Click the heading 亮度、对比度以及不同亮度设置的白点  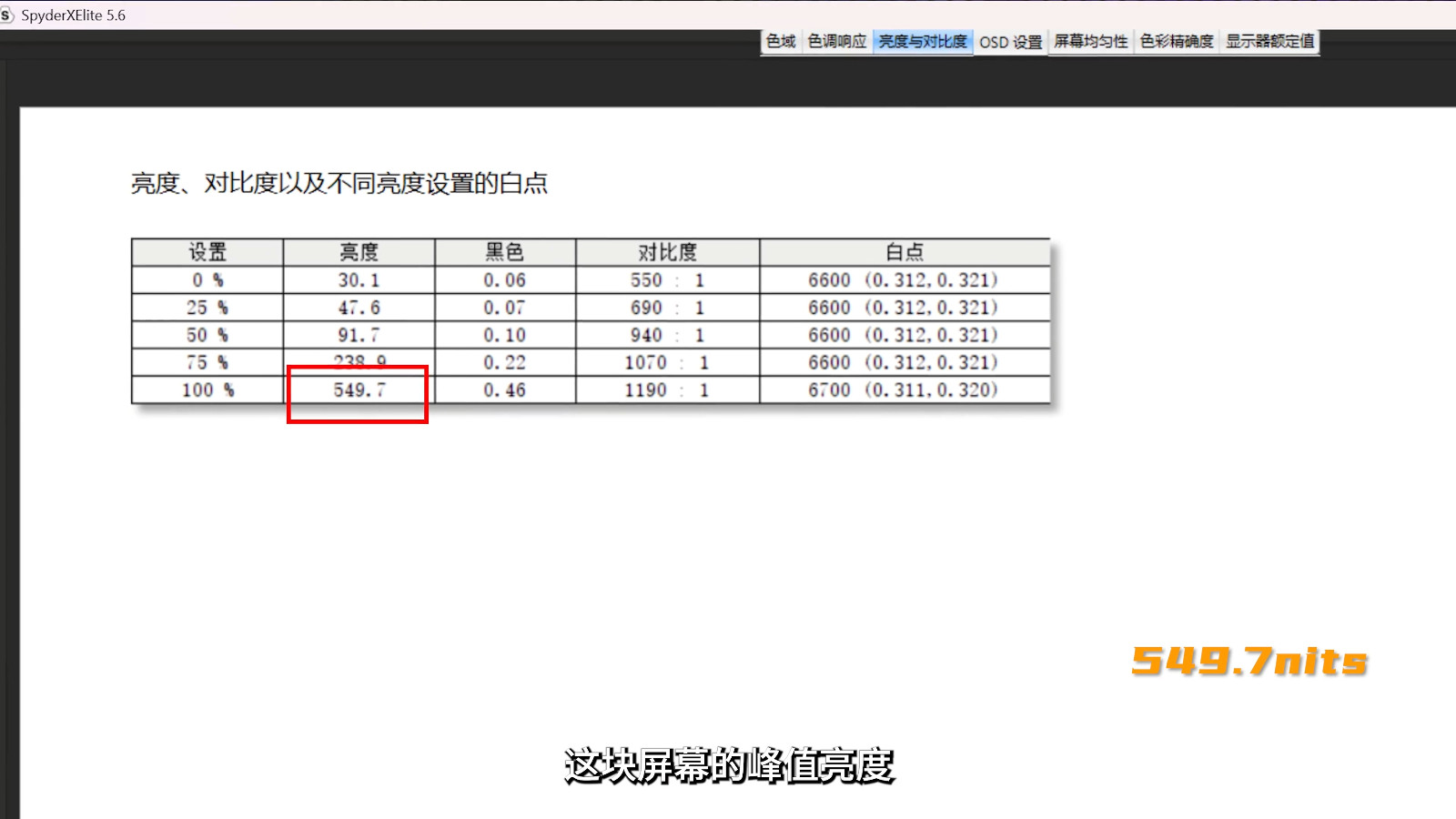pos(339,183)
